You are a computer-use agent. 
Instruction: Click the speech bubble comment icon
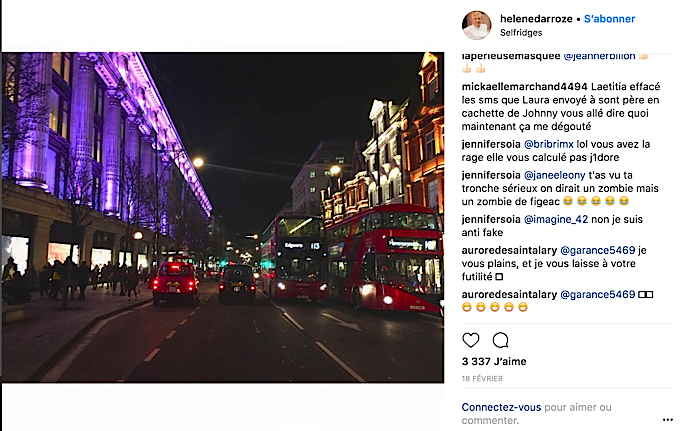[x=500, y=340]
